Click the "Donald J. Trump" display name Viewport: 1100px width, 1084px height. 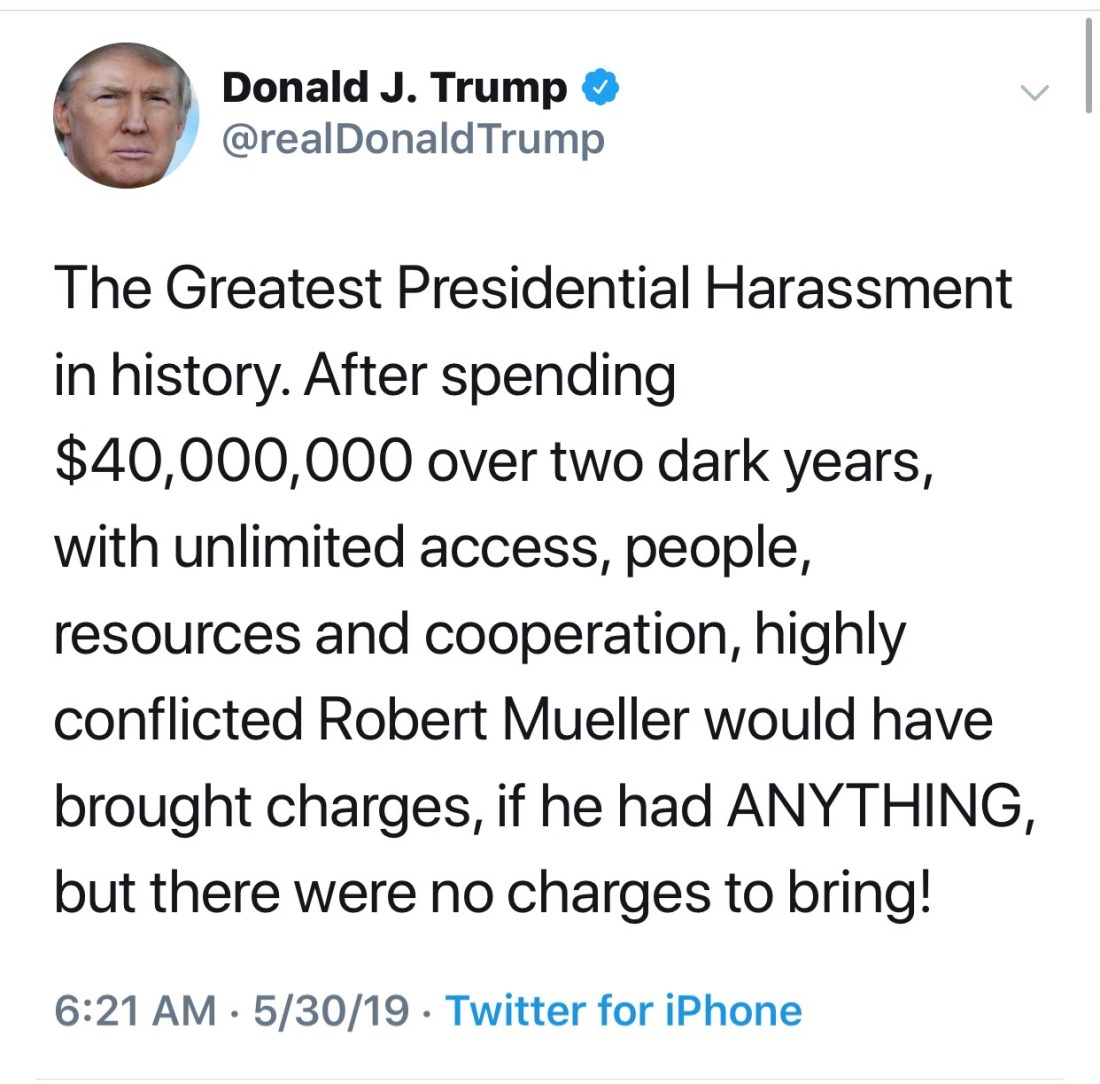pos(394,89)
